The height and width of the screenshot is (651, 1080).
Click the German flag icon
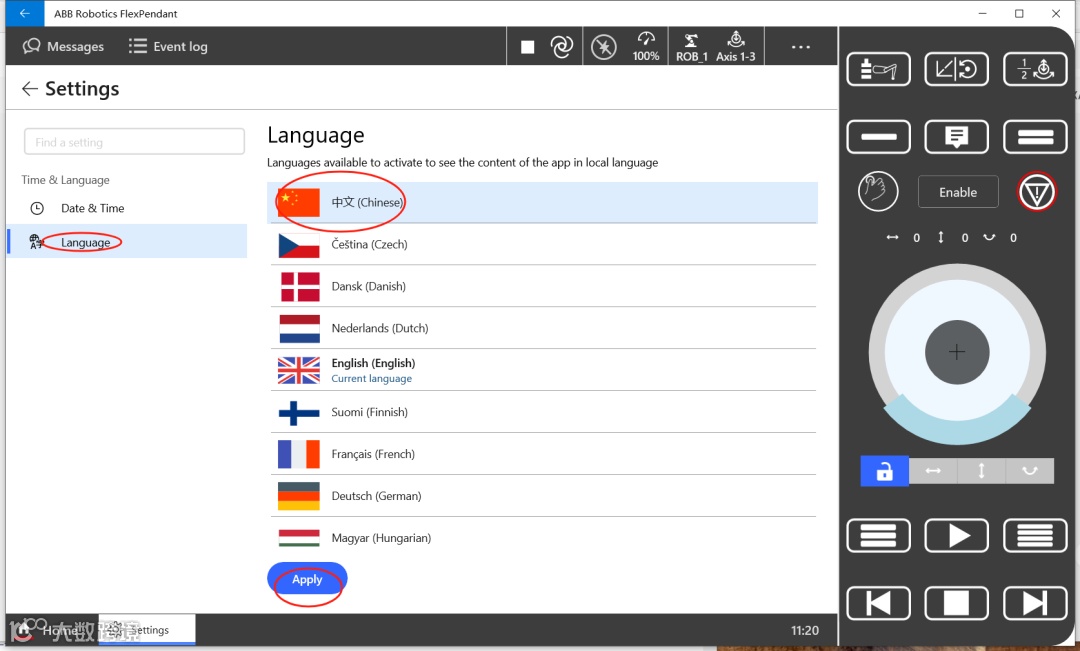299,496
